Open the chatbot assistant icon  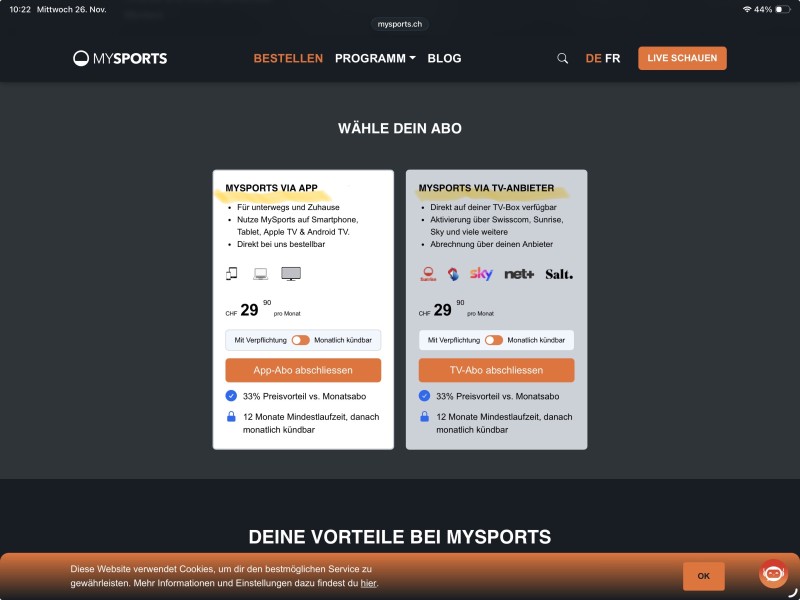click(x=773, y=573)
